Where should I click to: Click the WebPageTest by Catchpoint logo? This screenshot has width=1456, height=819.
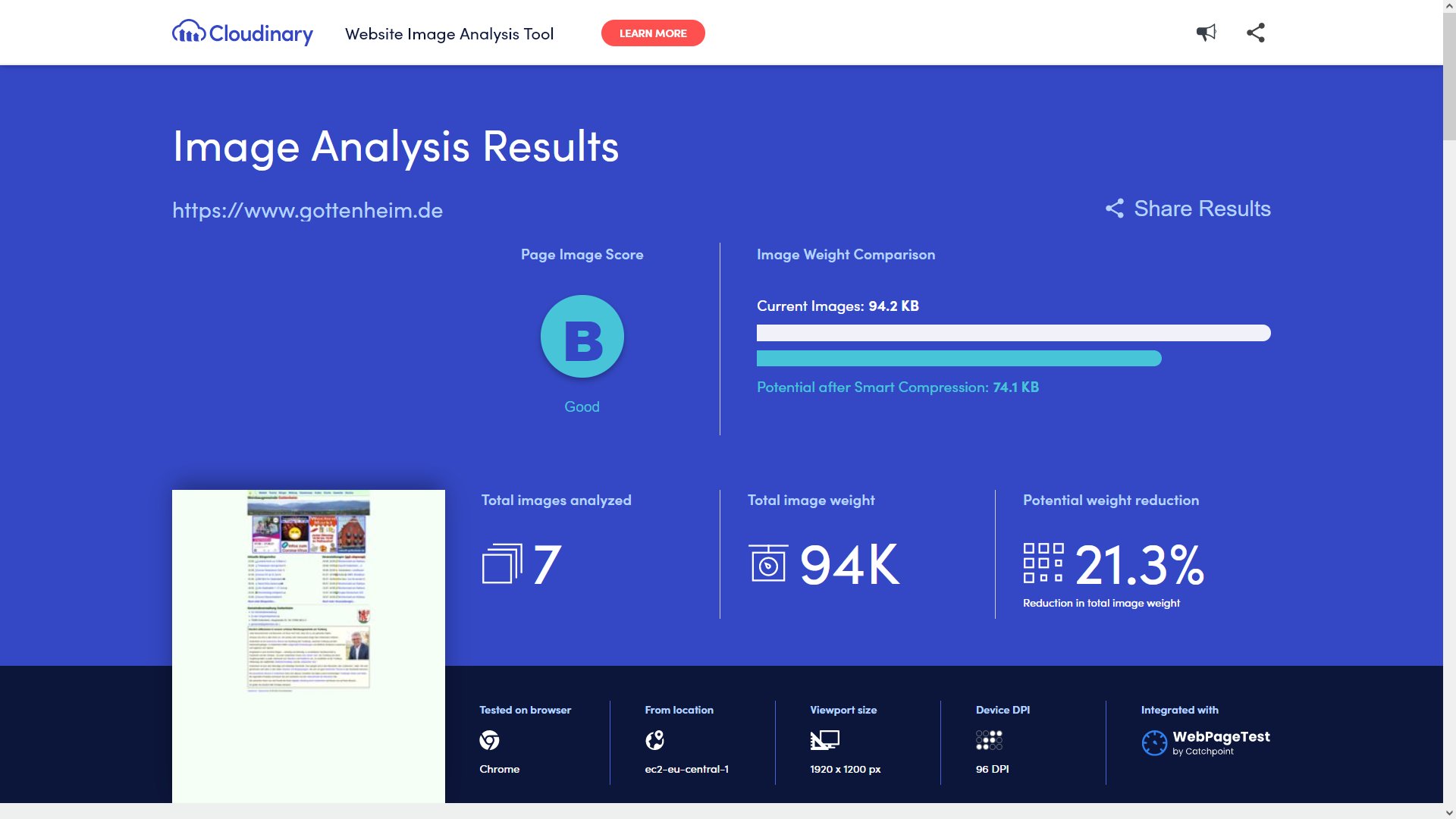pos(1206,742)
